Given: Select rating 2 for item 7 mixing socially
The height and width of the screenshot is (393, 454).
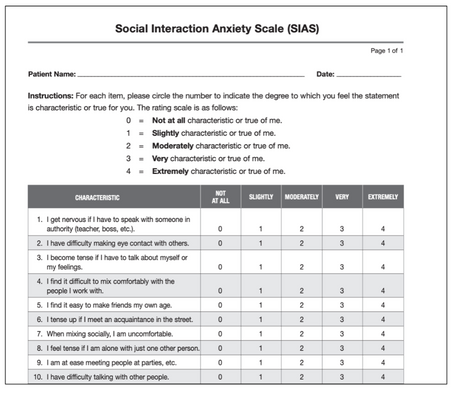Looking at the screenshot, I should (x=301, y=334).
